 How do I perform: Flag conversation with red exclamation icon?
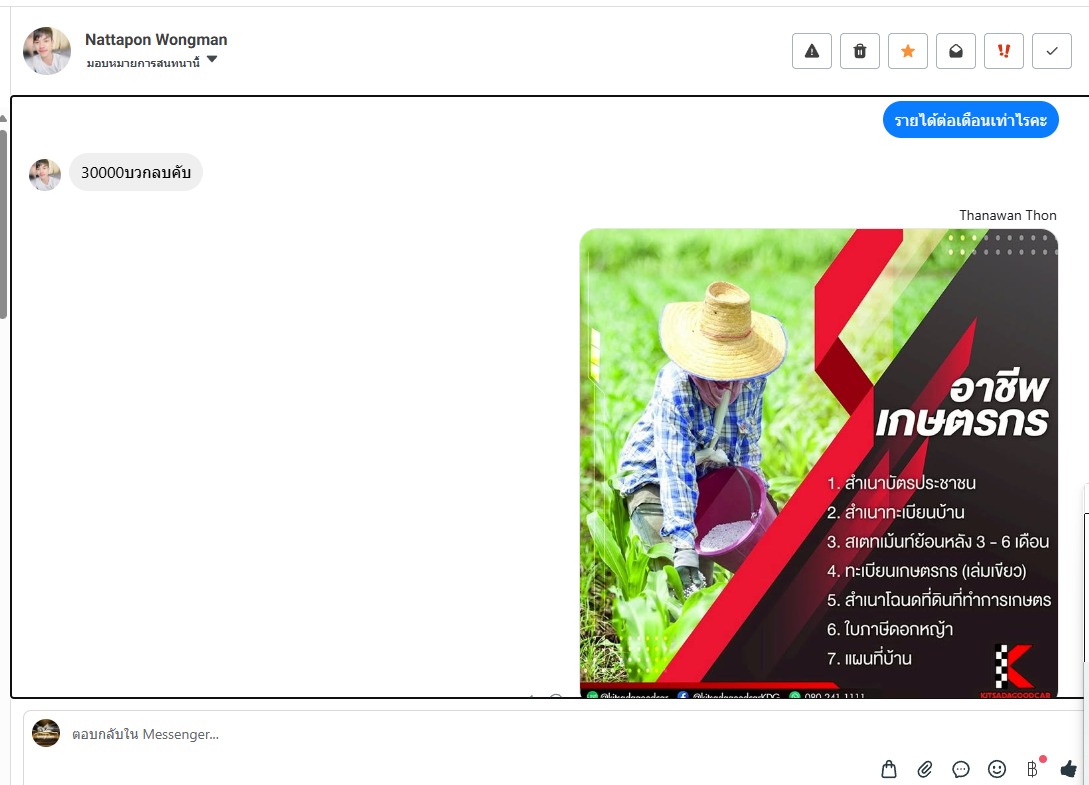click(1004, 51)
